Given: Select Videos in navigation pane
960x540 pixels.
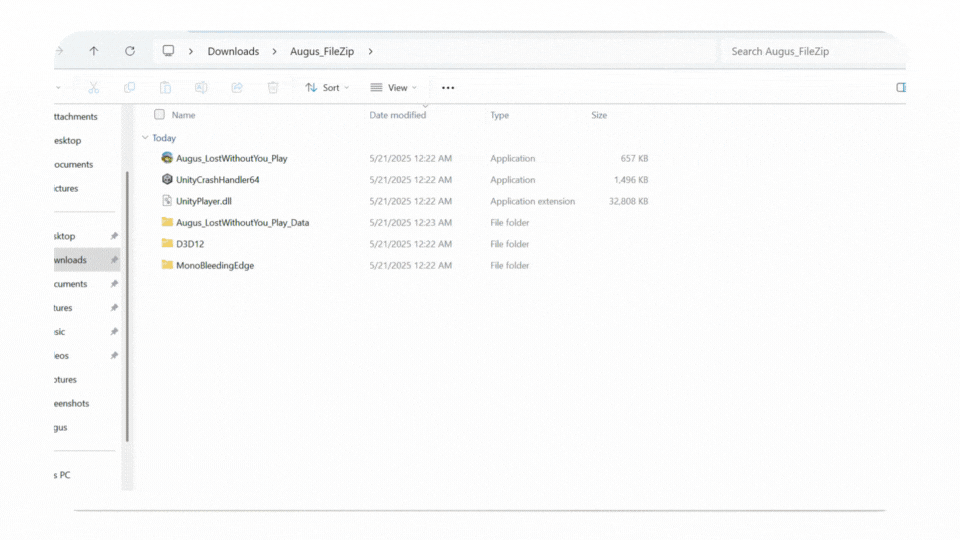Looking at the screenshot, I should click(61, 356).
